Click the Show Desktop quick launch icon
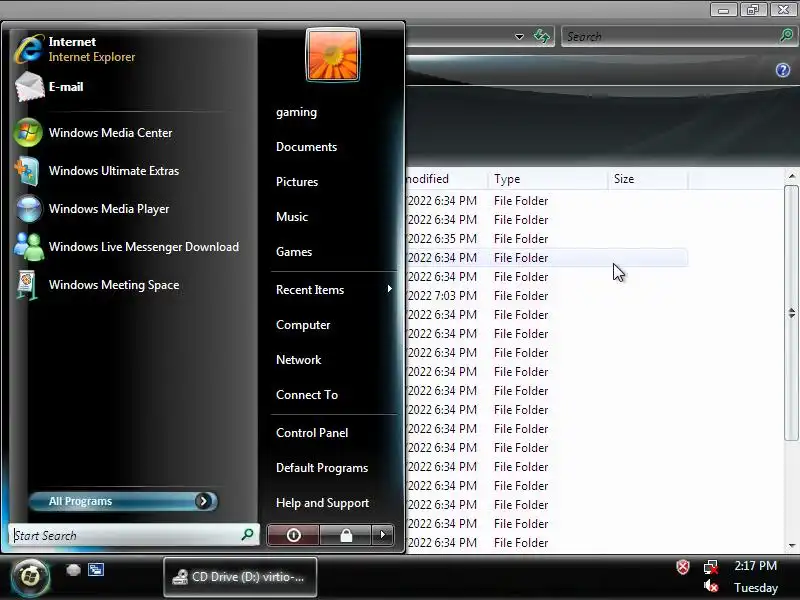Screen dimensions: 800x600 (x=73, y=570)
